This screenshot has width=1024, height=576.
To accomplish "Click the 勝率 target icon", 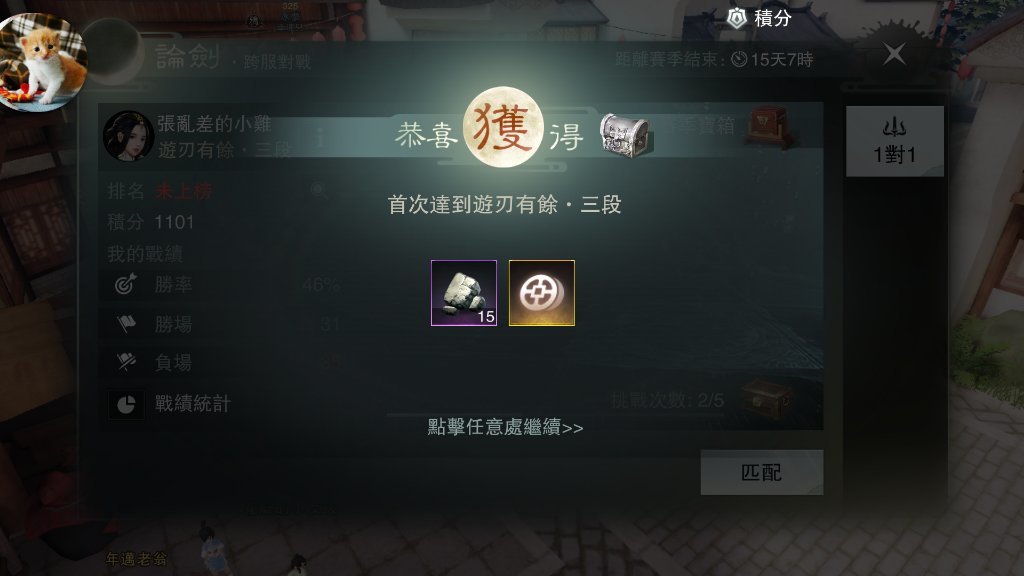I will (125, 284).
